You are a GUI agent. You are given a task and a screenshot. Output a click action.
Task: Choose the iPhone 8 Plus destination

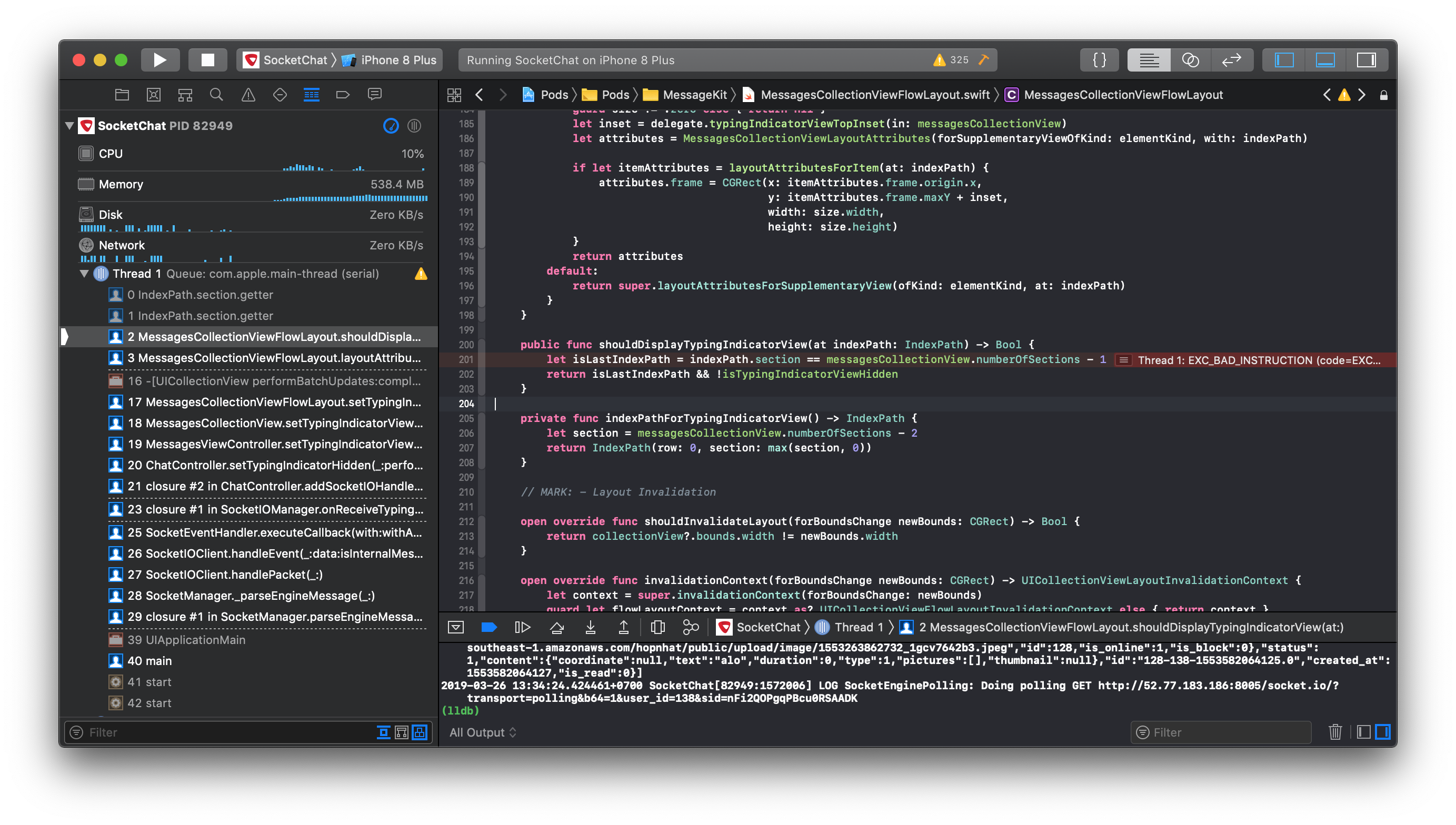tap(389, 59)
